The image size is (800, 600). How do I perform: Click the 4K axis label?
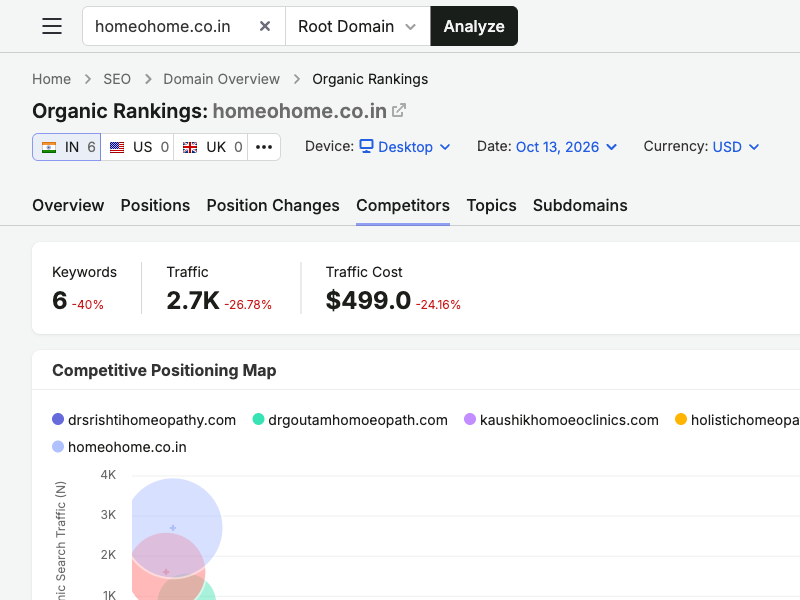coord(108,475)
